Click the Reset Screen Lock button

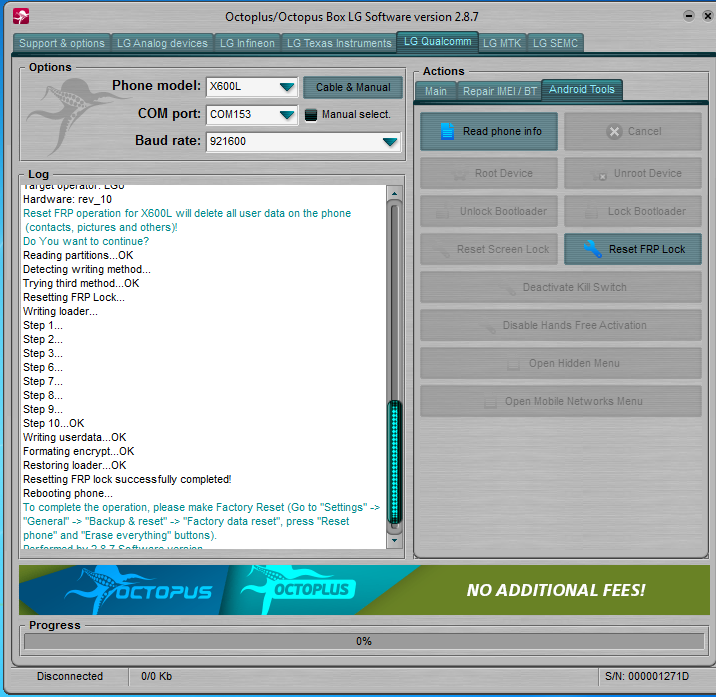pos(489,249)
